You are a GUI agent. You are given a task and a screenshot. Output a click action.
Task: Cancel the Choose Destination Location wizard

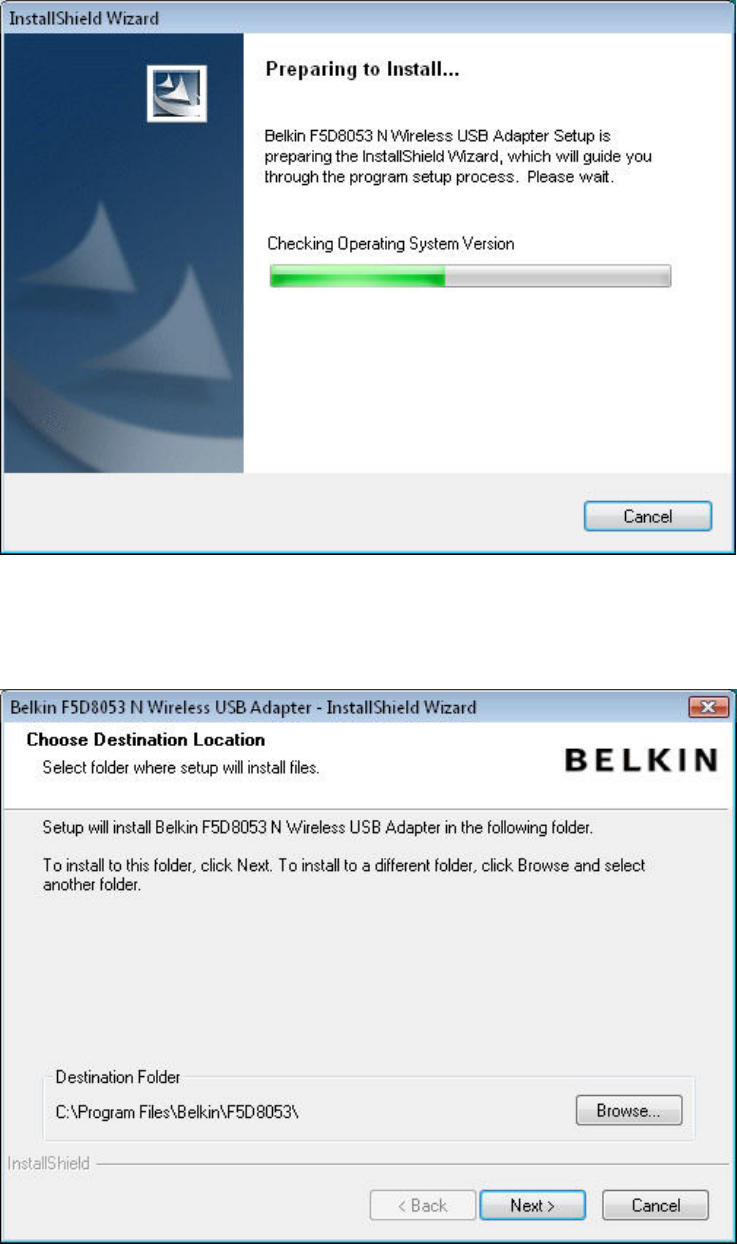pyautogui.click(x=656, y=1205)
